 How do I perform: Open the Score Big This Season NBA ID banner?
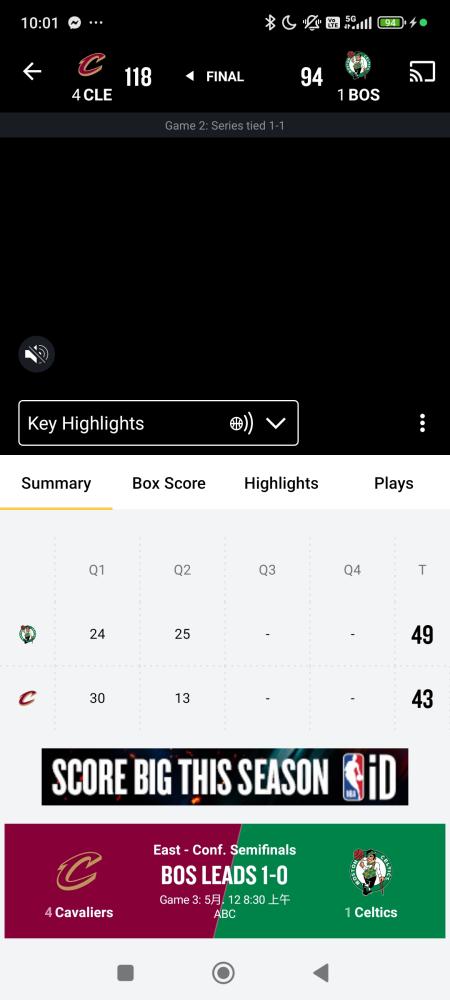(x=225, y=777)
